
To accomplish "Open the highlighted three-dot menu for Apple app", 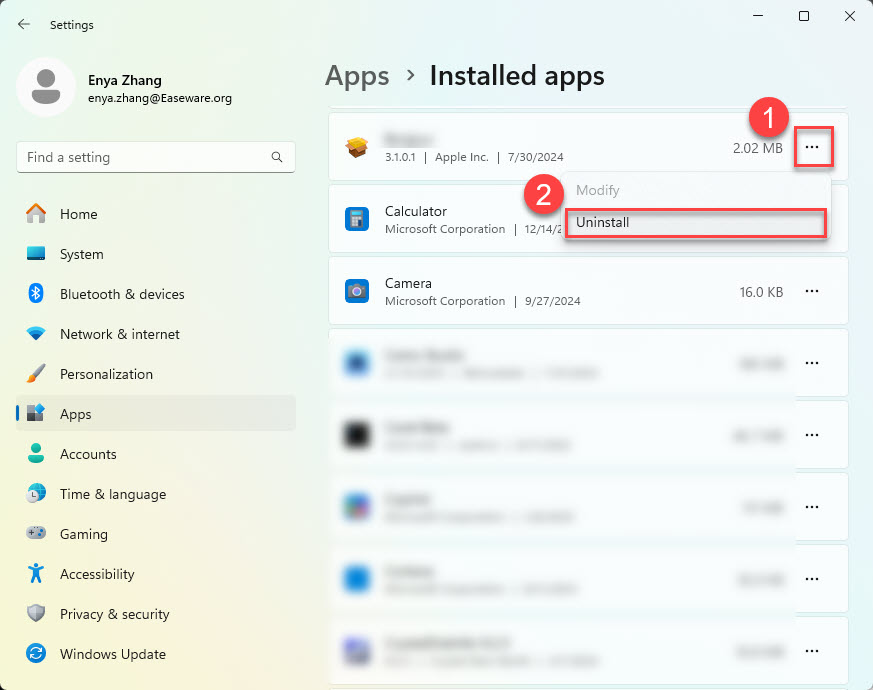I will [812, 147].
